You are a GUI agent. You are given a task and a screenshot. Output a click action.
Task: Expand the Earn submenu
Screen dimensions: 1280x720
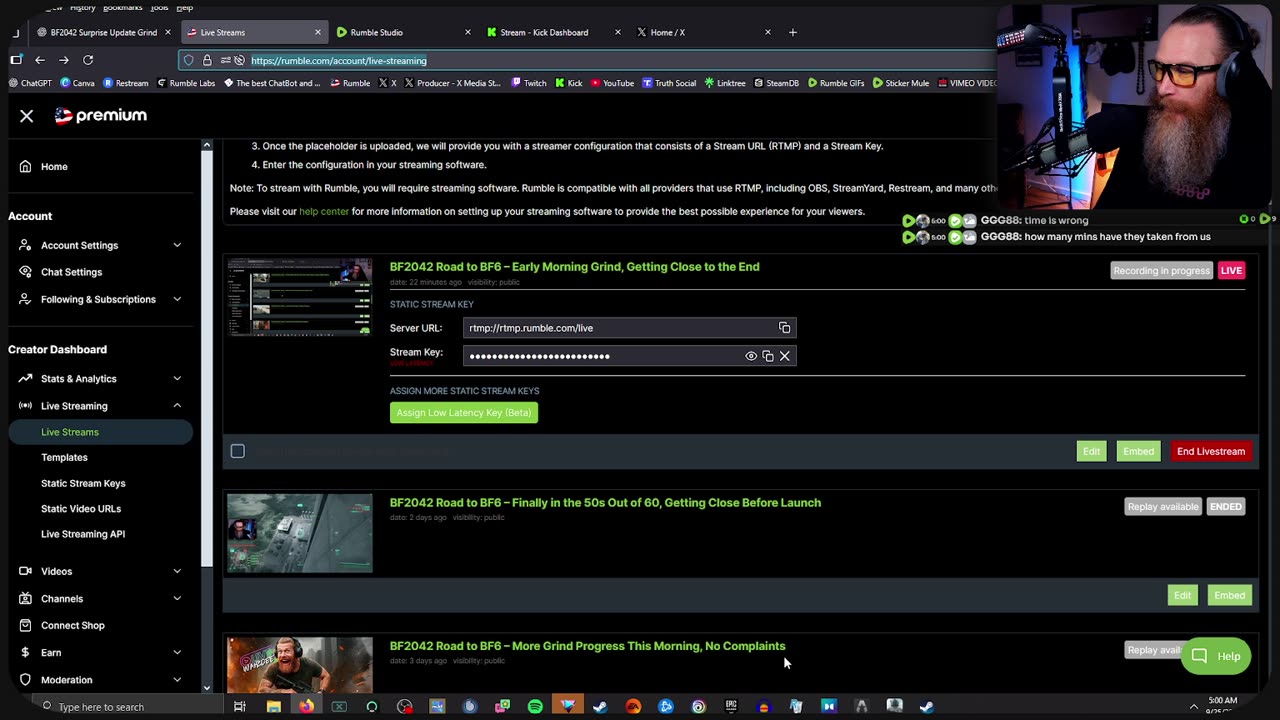coord(177,653)
